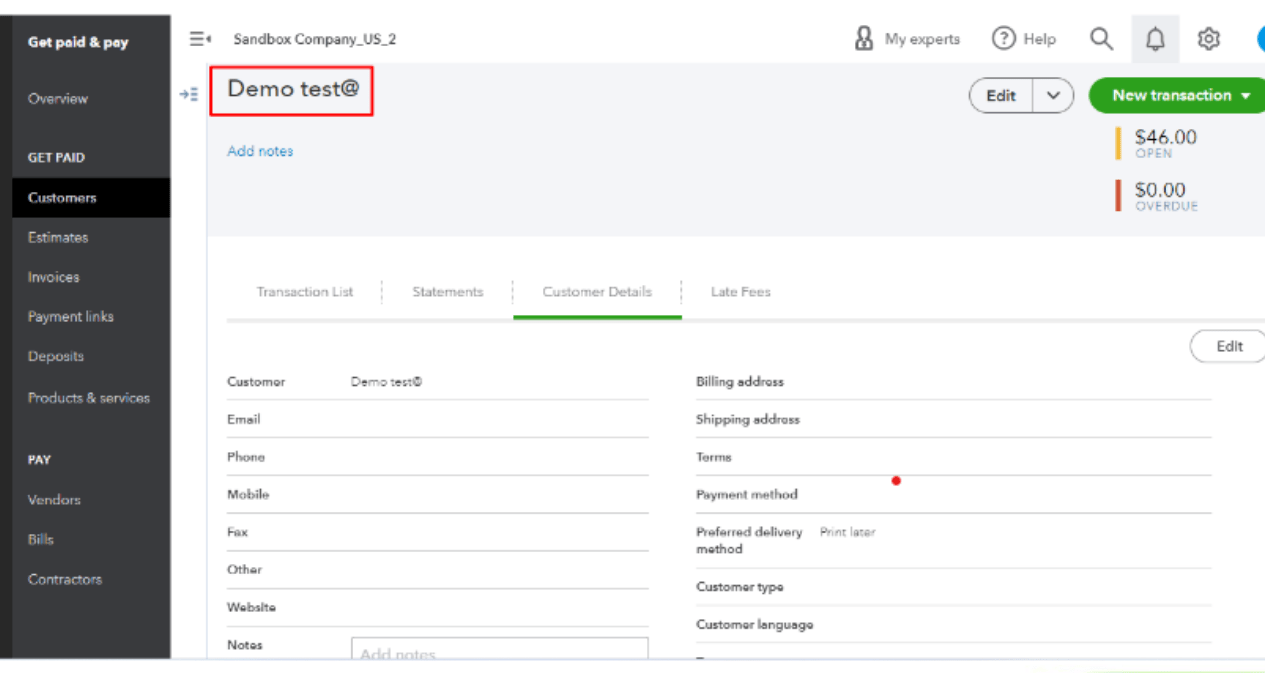Screen dimensions: 1265x673
Task: Switch to the Transaction List tab
Action: tap(305, 292)
